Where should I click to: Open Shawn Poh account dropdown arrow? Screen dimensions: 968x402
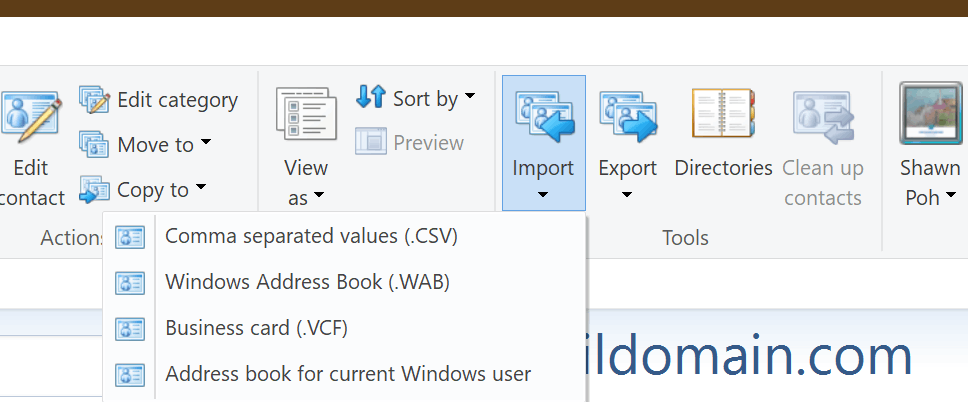pyautogui.click(x=951, y=195)
